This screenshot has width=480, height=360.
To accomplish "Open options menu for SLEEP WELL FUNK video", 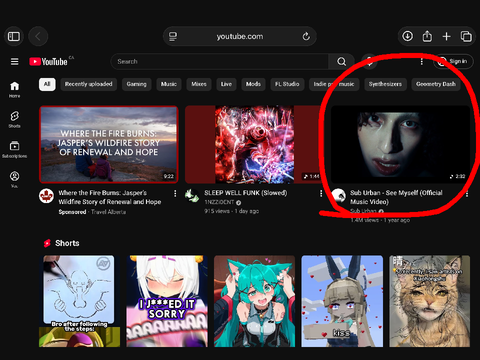I will [321, 193].
